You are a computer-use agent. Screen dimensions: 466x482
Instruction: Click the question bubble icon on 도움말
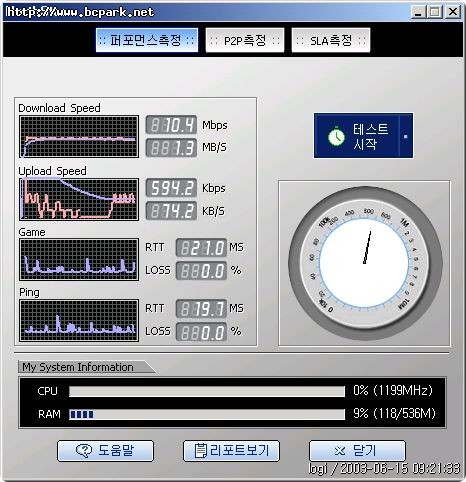(x=84, y=451)
